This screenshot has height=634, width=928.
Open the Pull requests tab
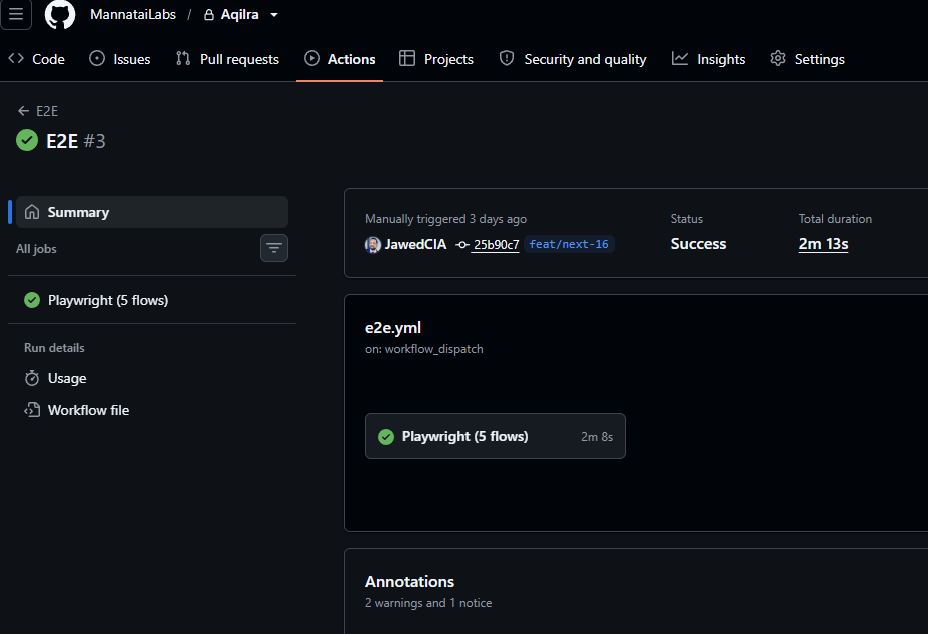[x=227, y=59]
